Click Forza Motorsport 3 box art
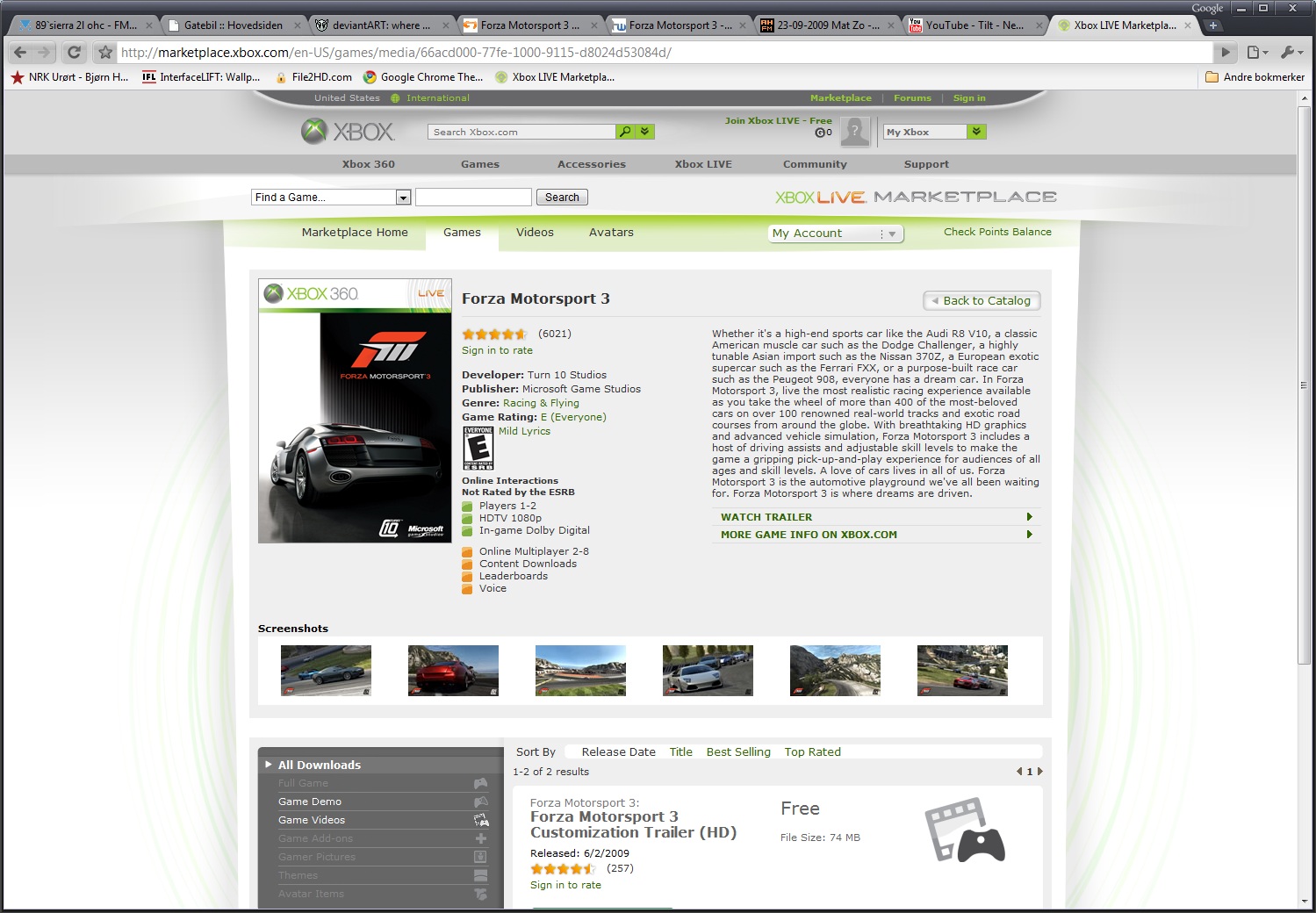 coord(355,410)
